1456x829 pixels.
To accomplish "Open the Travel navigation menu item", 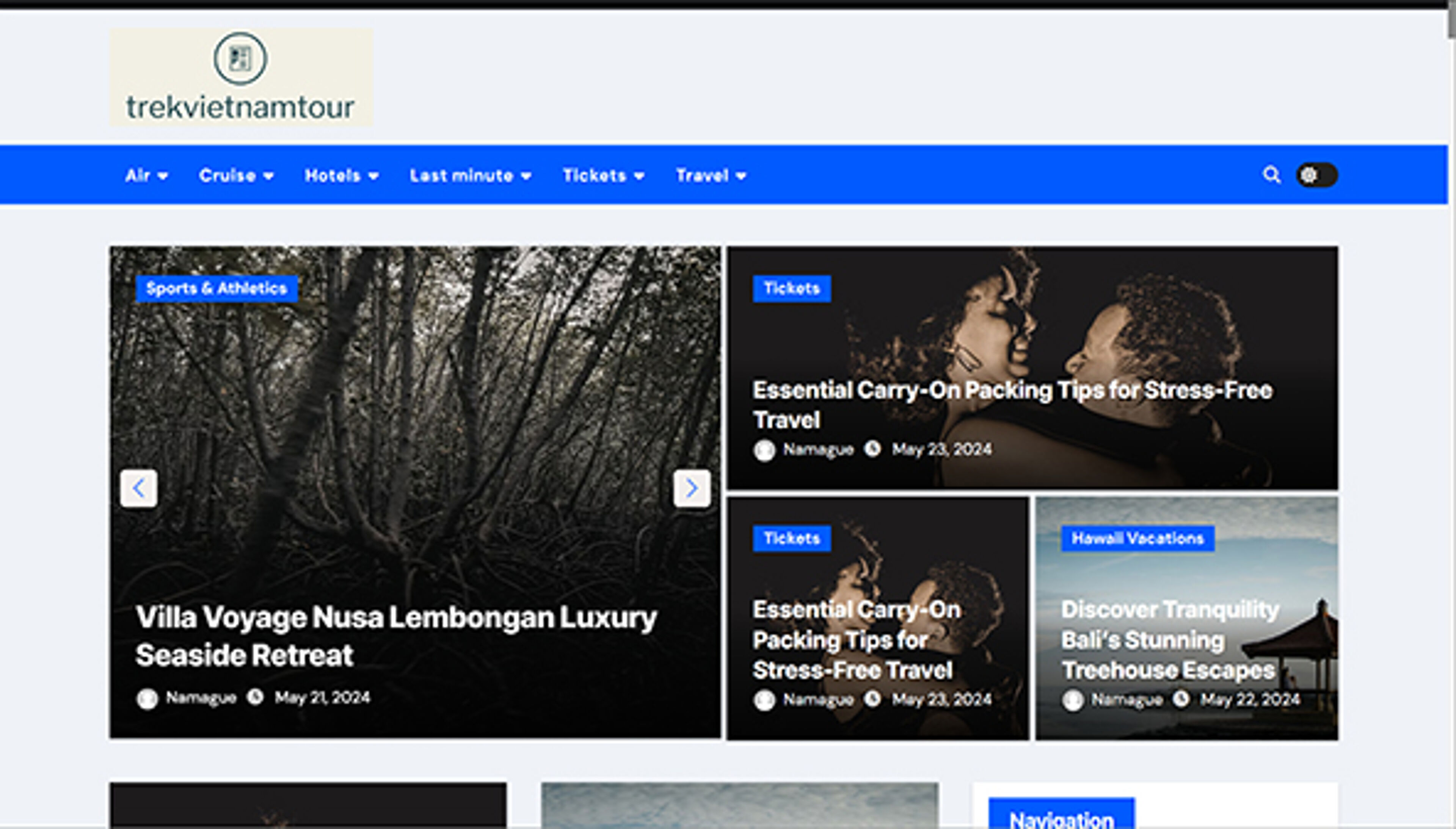I will [x=710, y=175].
